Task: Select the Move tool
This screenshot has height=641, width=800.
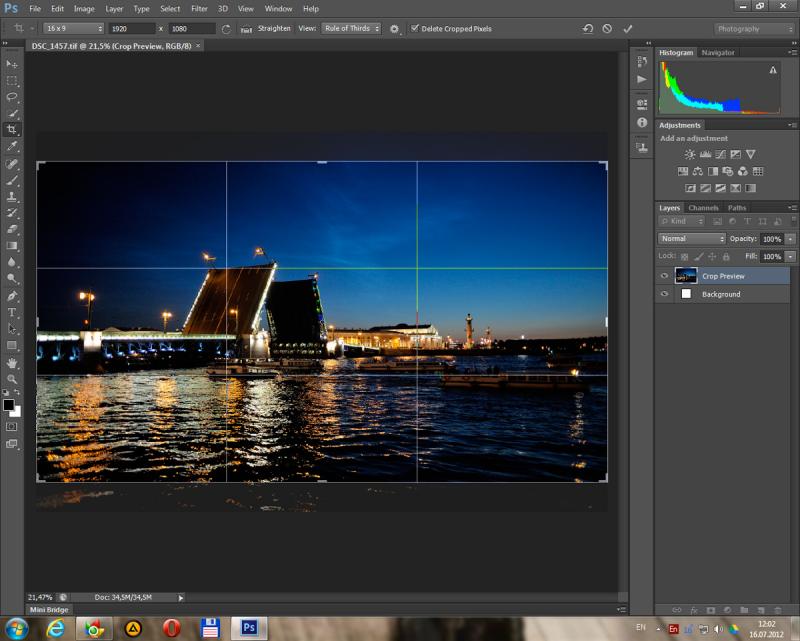Action: click(12, 64)
